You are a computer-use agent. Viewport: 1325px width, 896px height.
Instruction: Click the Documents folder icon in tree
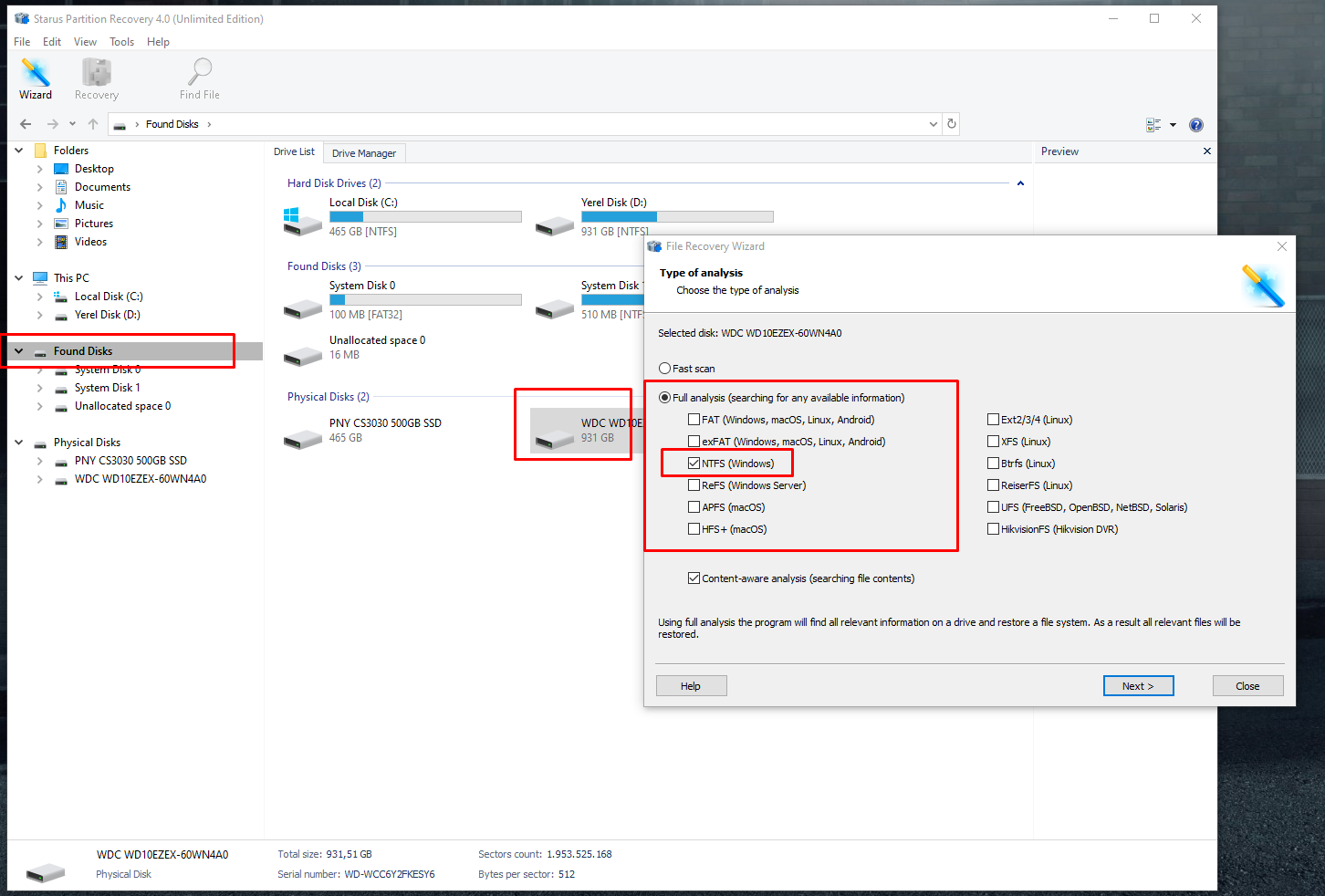point(61,187)
